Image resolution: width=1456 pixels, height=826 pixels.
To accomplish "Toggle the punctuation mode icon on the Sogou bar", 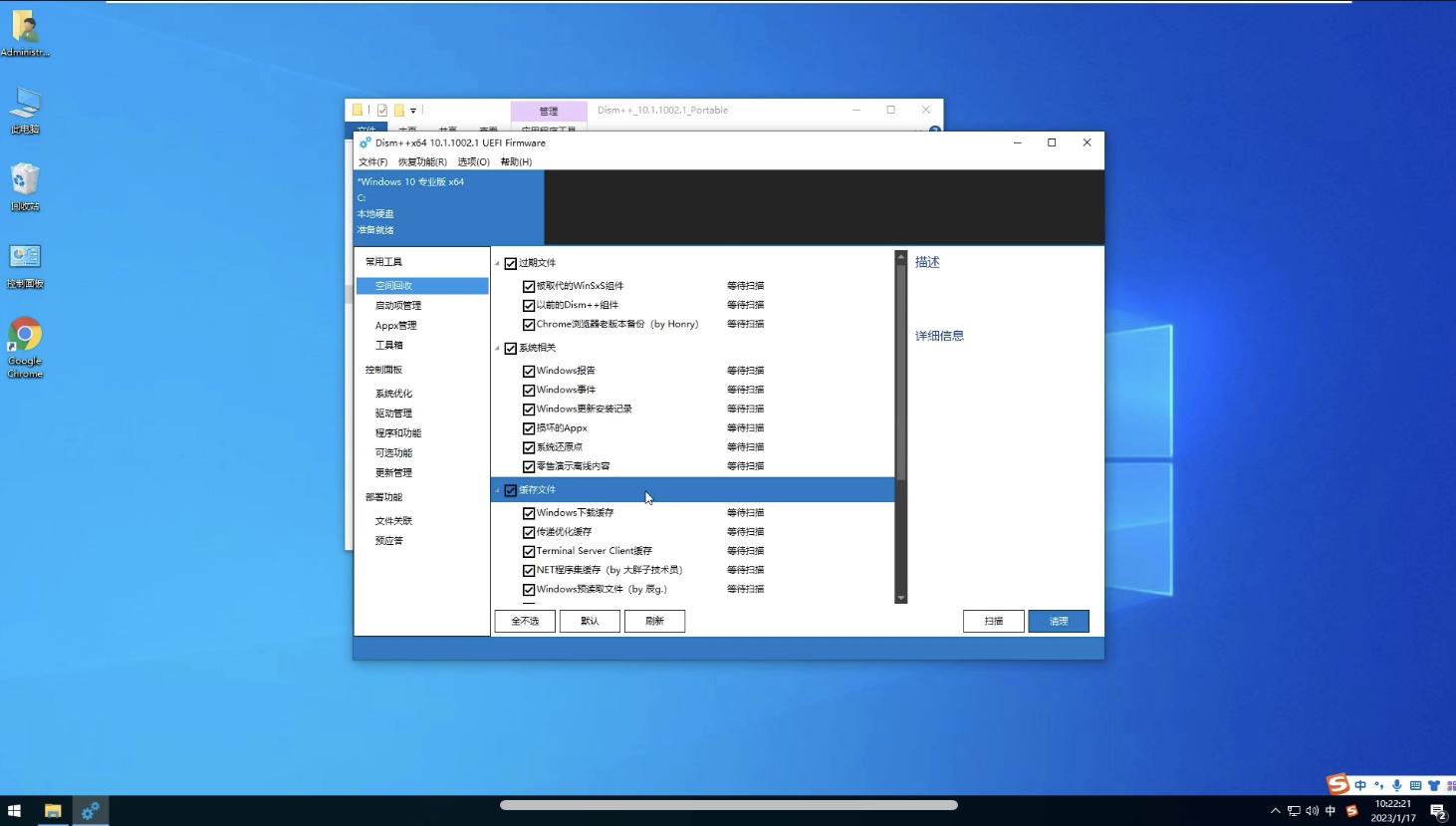I will 1379,785.
